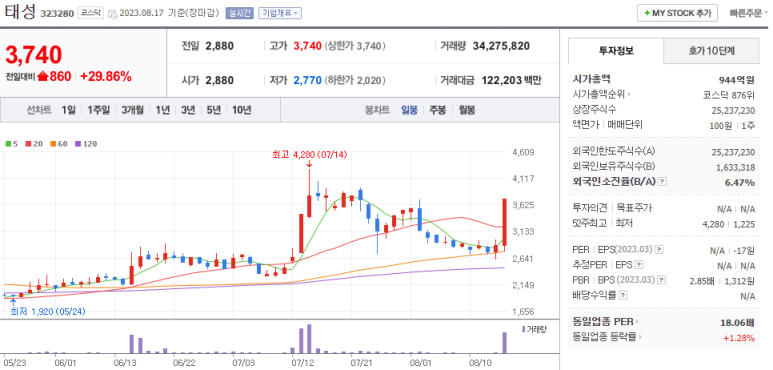
Task: Click the calendar icon beside the date
Action: (112, 14)
